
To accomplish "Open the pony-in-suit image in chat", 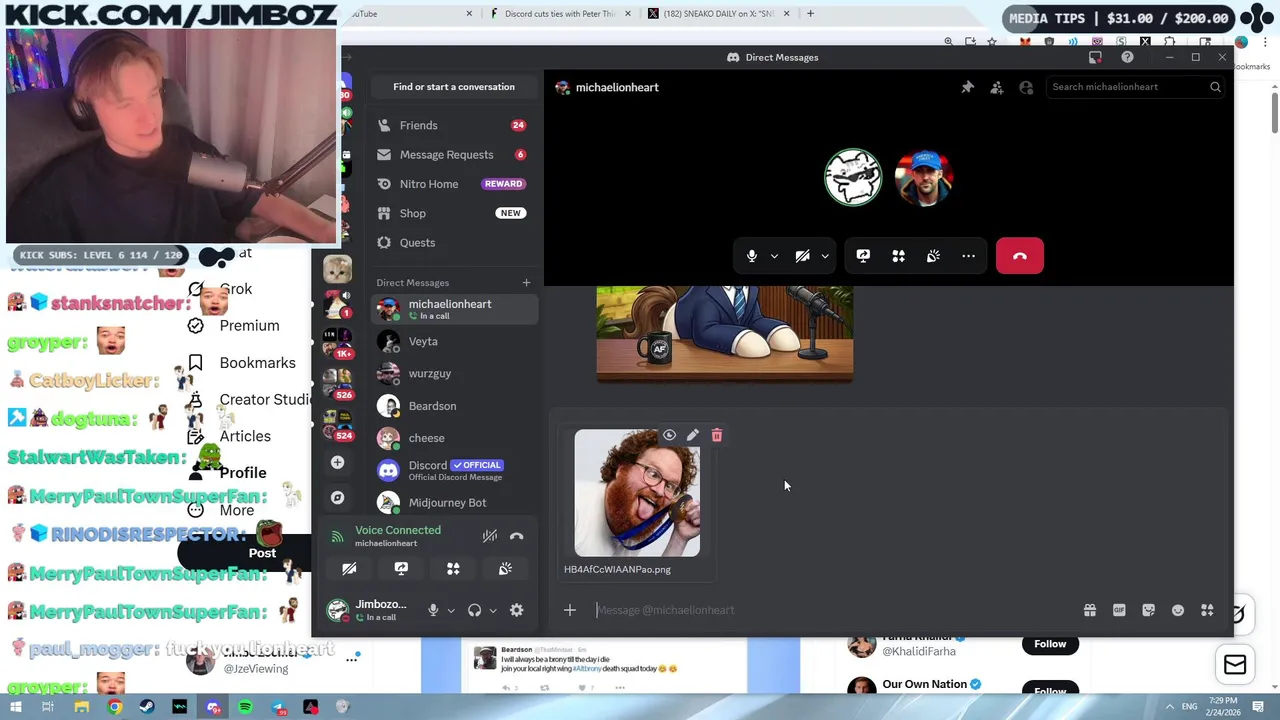I will [725, 333].
